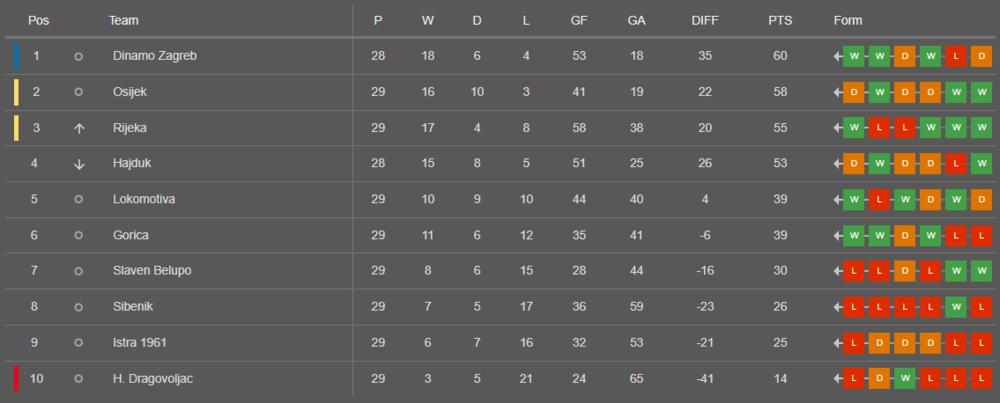Click Slaven Belupo's orange D form badge

tap(904, 271)
